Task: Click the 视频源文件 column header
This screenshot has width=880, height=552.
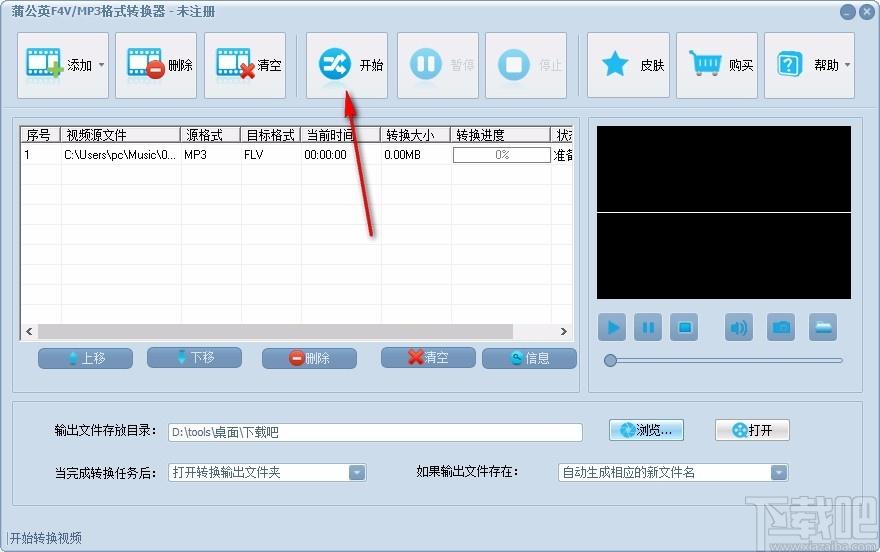Action: 120,135
